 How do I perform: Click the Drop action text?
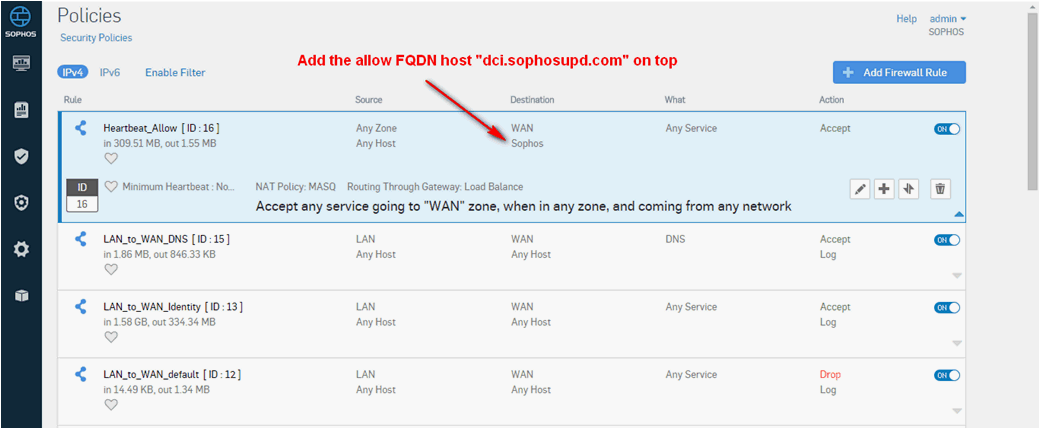click(830, 374)
